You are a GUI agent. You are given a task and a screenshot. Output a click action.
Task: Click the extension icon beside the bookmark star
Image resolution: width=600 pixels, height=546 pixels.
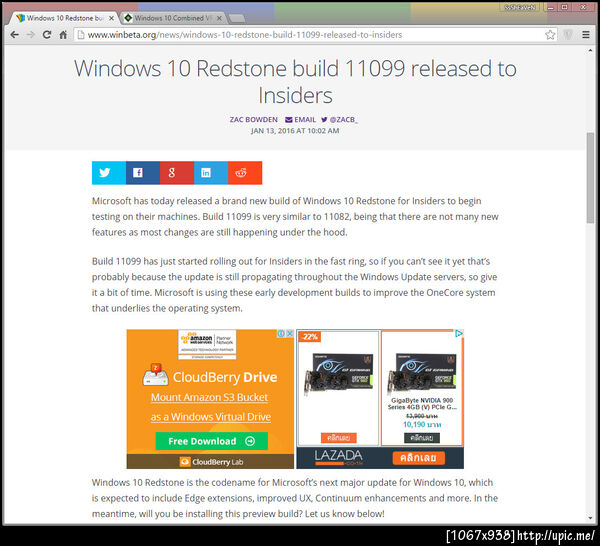568,35
